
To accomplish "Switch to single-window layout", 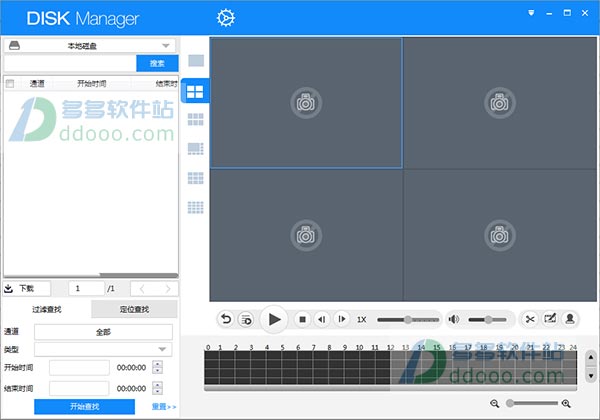I will pos(196,60).
